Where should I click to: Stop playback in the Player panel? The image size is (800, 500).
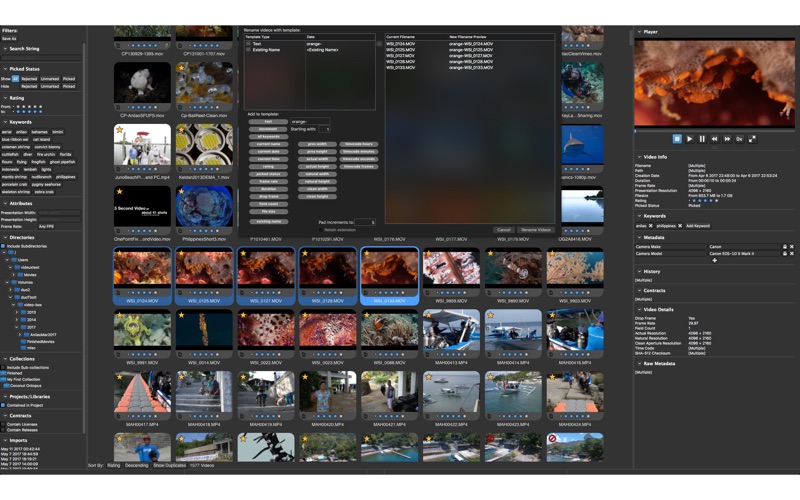(677, 139)
